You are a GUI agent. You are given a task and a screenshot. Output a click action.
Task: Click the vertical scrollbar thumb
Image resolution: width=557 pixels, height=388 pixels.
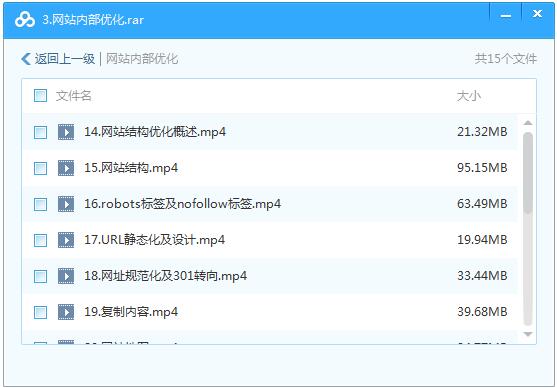click(528, 173)
